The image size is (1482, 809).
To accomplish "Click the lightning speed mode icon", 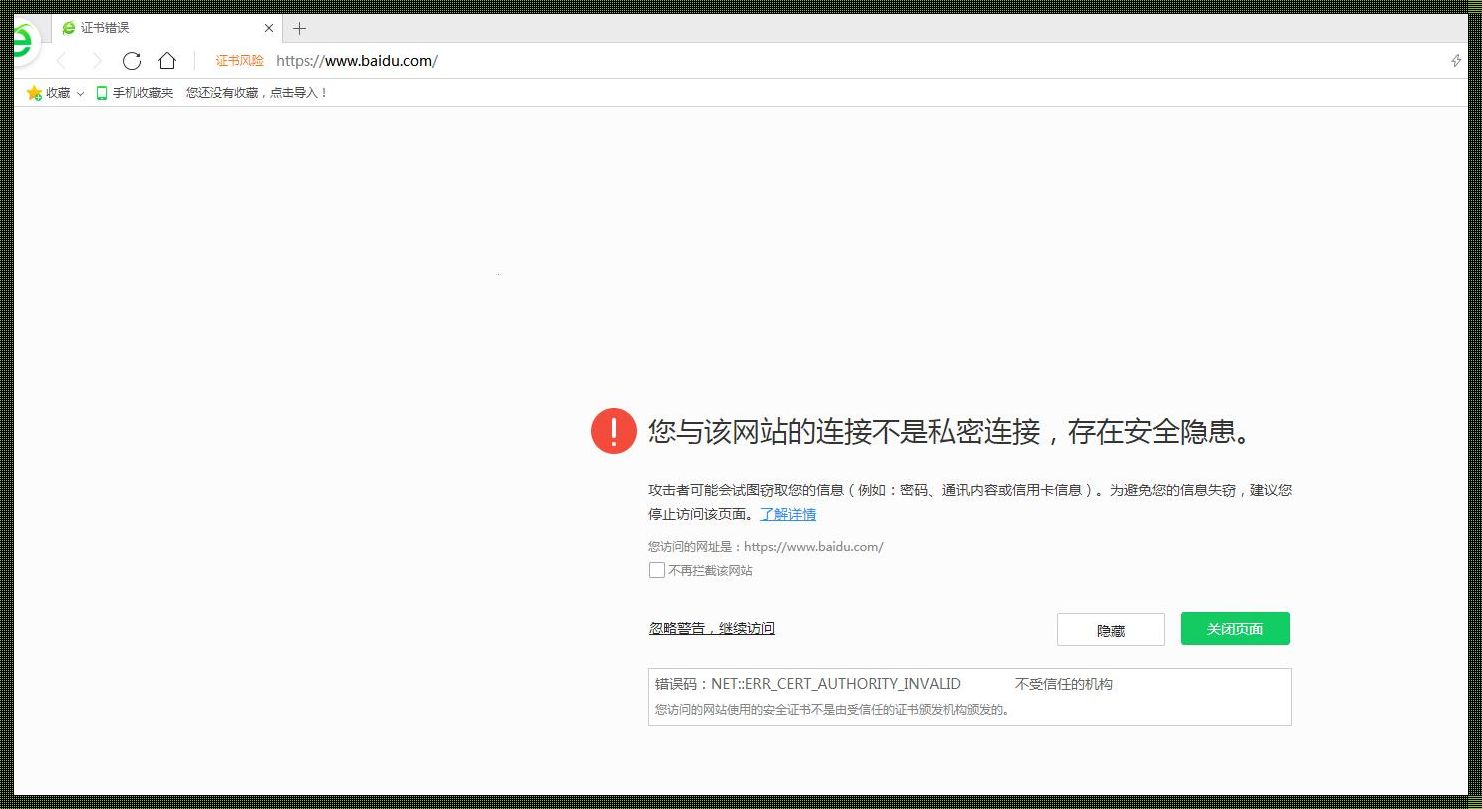I will (x=1456, y=61).
